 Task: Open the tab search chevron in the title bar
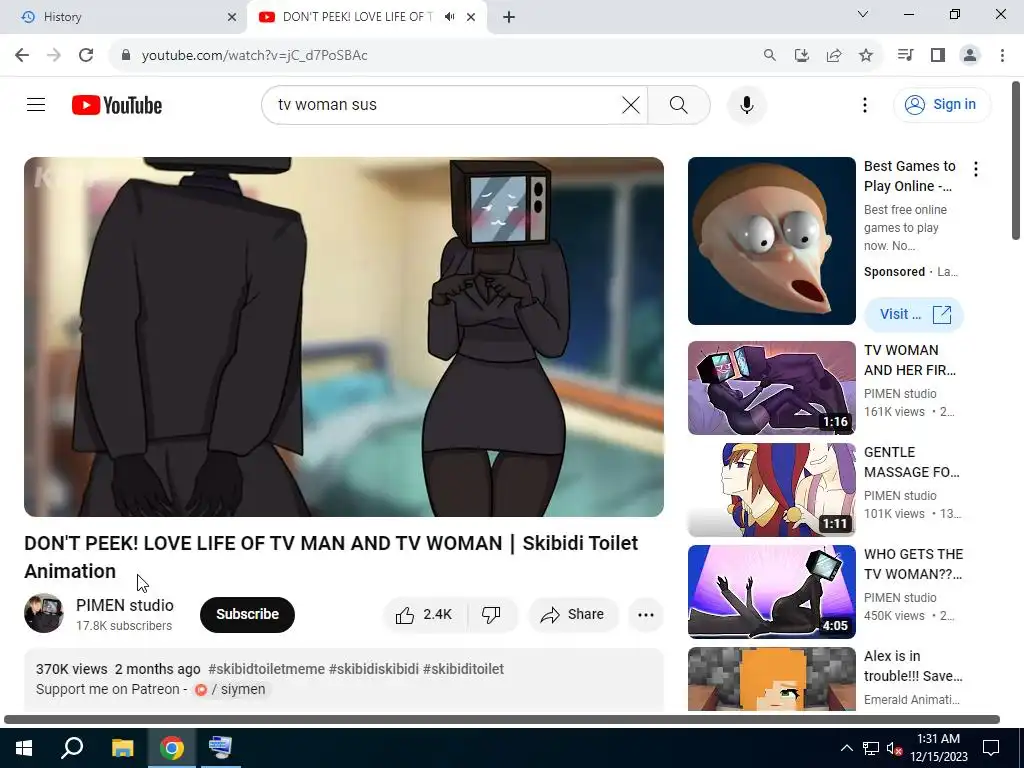863,14
